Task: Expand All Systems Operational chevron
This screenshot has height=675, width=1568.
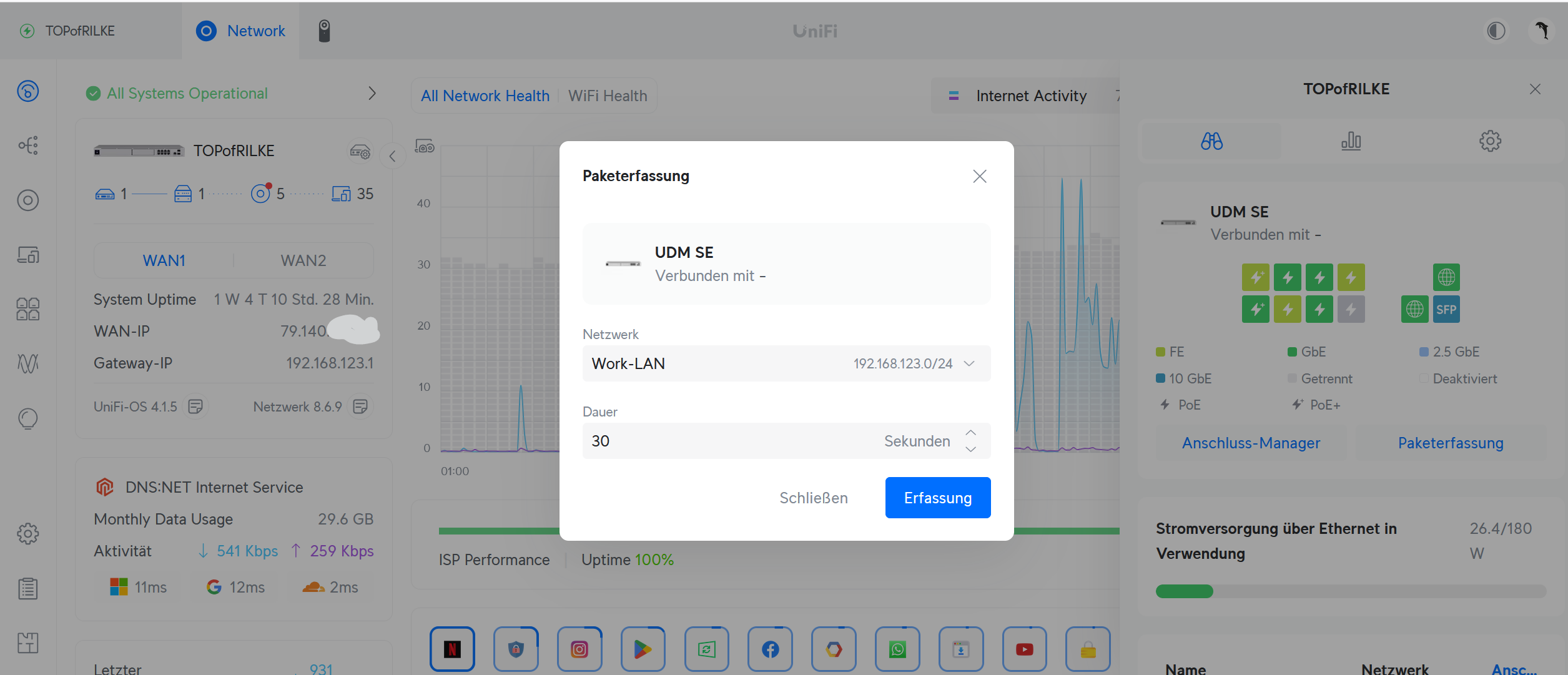Action: click(x=372, y=93)
